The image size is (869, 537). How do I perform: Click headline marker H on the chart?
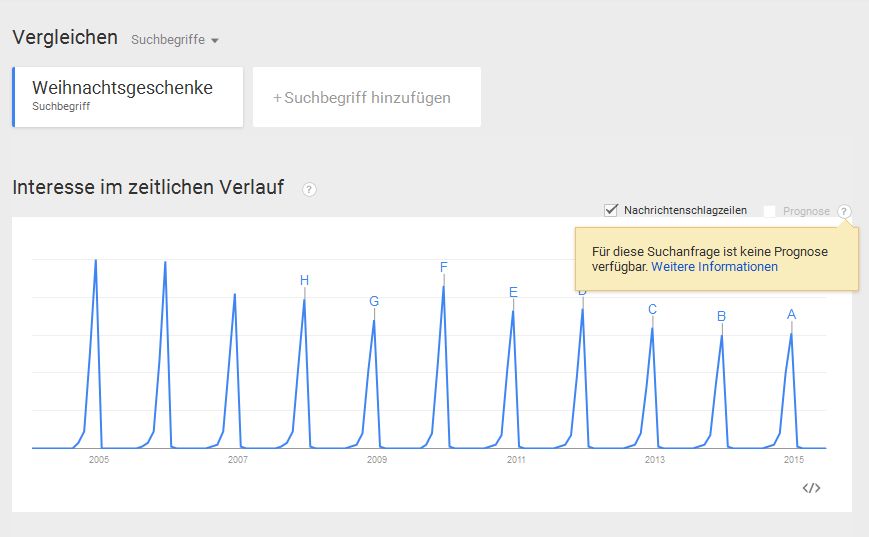[304, 280]
